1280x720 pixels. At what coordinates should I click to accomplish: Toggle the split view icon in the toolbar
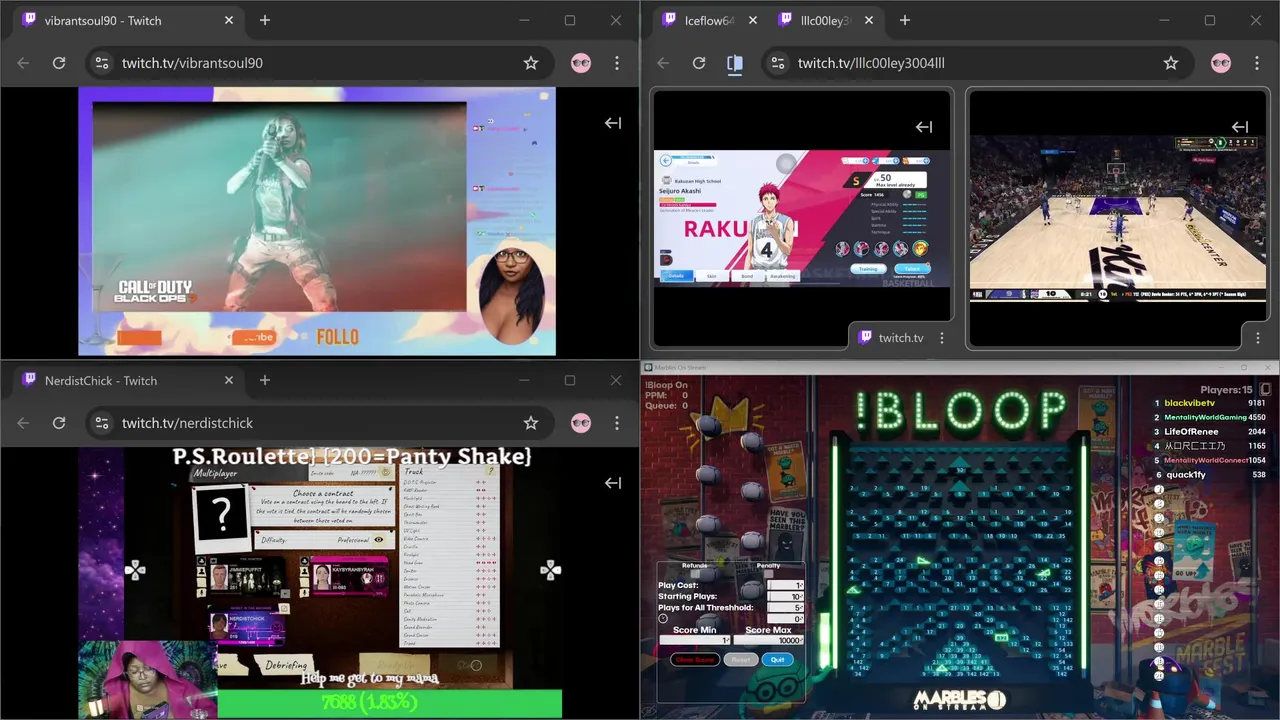coord(735,63)
